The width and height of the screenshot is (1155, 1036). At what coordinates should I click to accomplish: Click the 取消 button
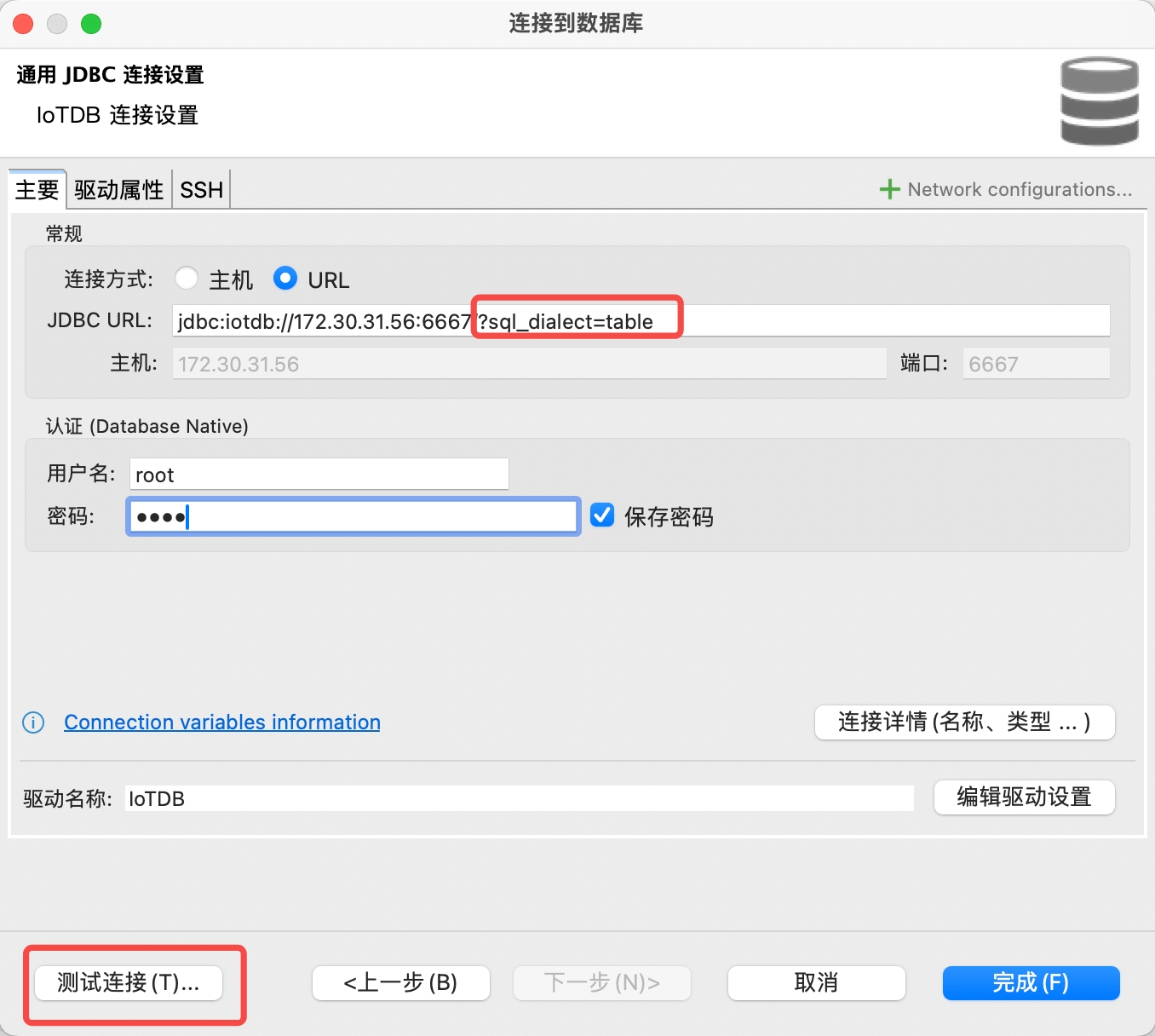click(816, 982)
